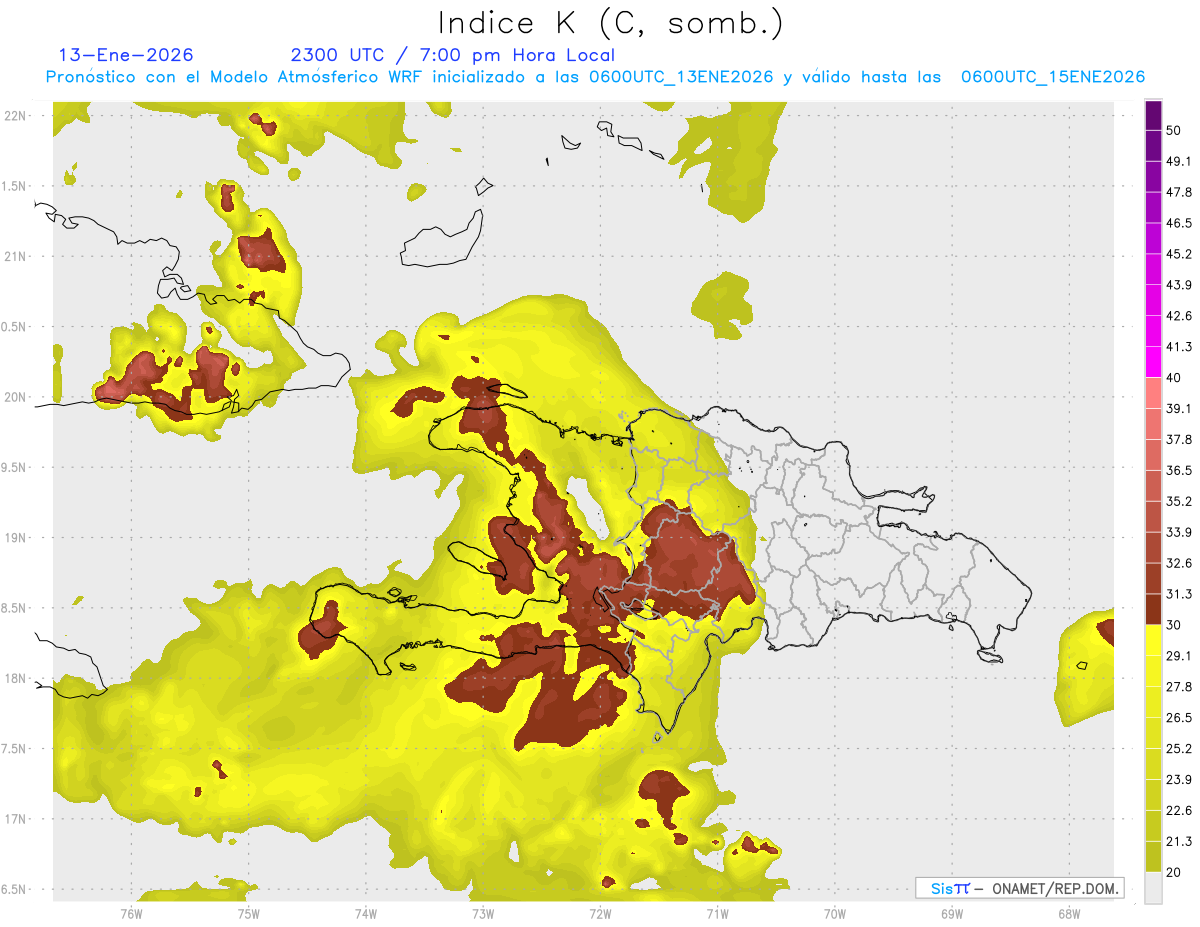1200x927 pixels.
Task: Click the "20N" latitude label
Action: [x=15, y=397]
